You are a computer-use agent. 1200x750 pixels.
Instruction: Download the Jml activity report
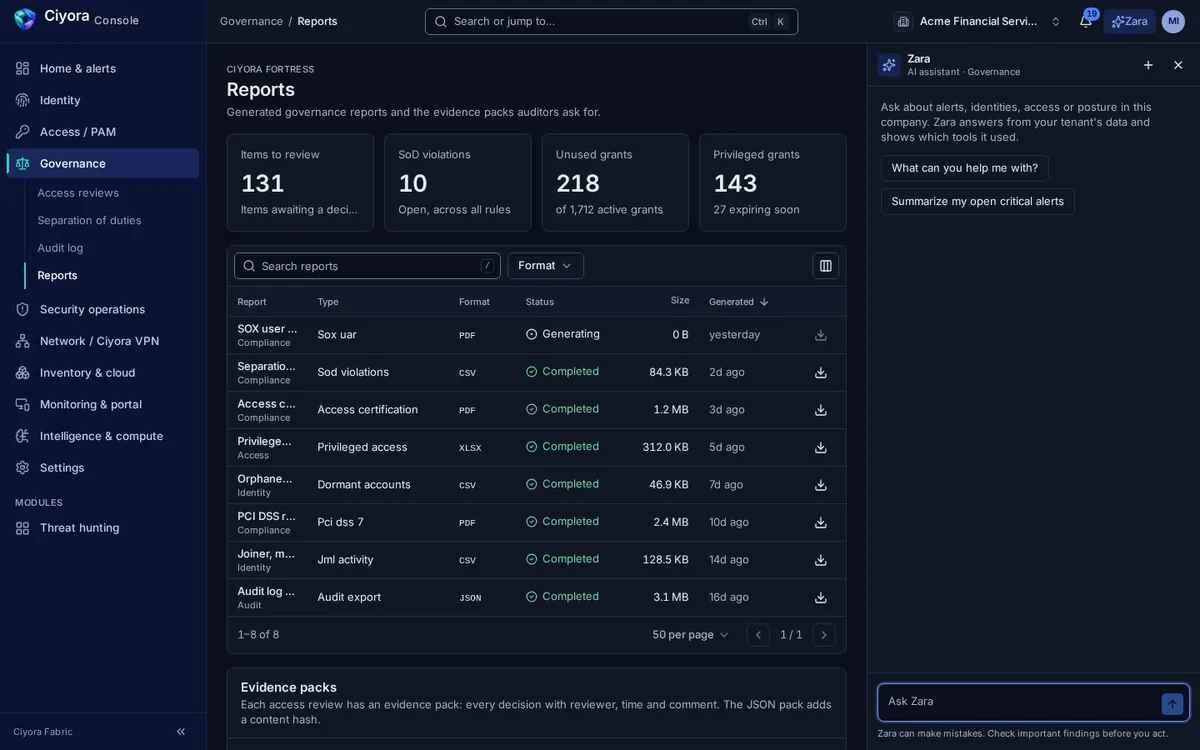pos(821,560)
